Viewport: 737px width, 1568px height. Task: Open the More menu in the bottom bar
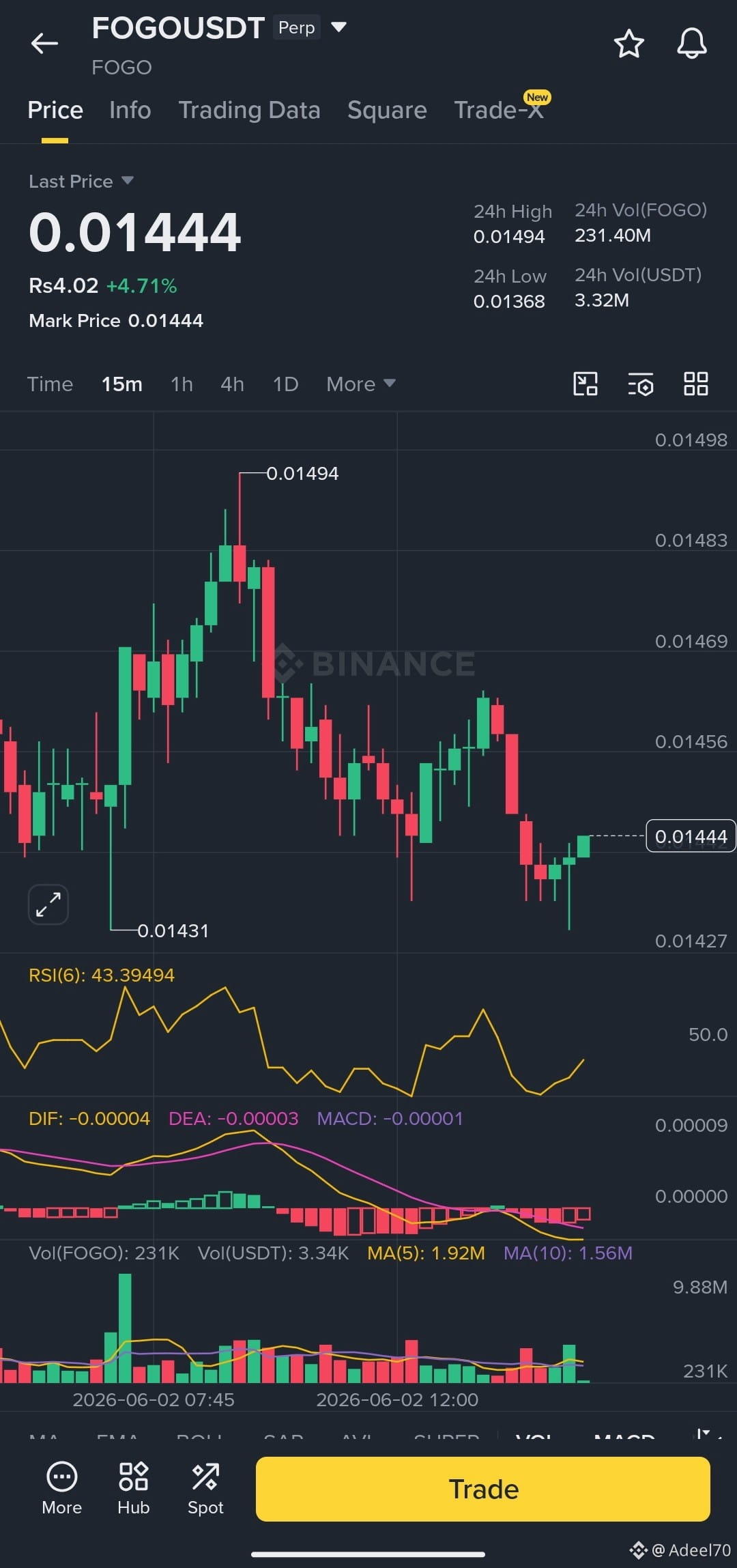pos(62,1489)
